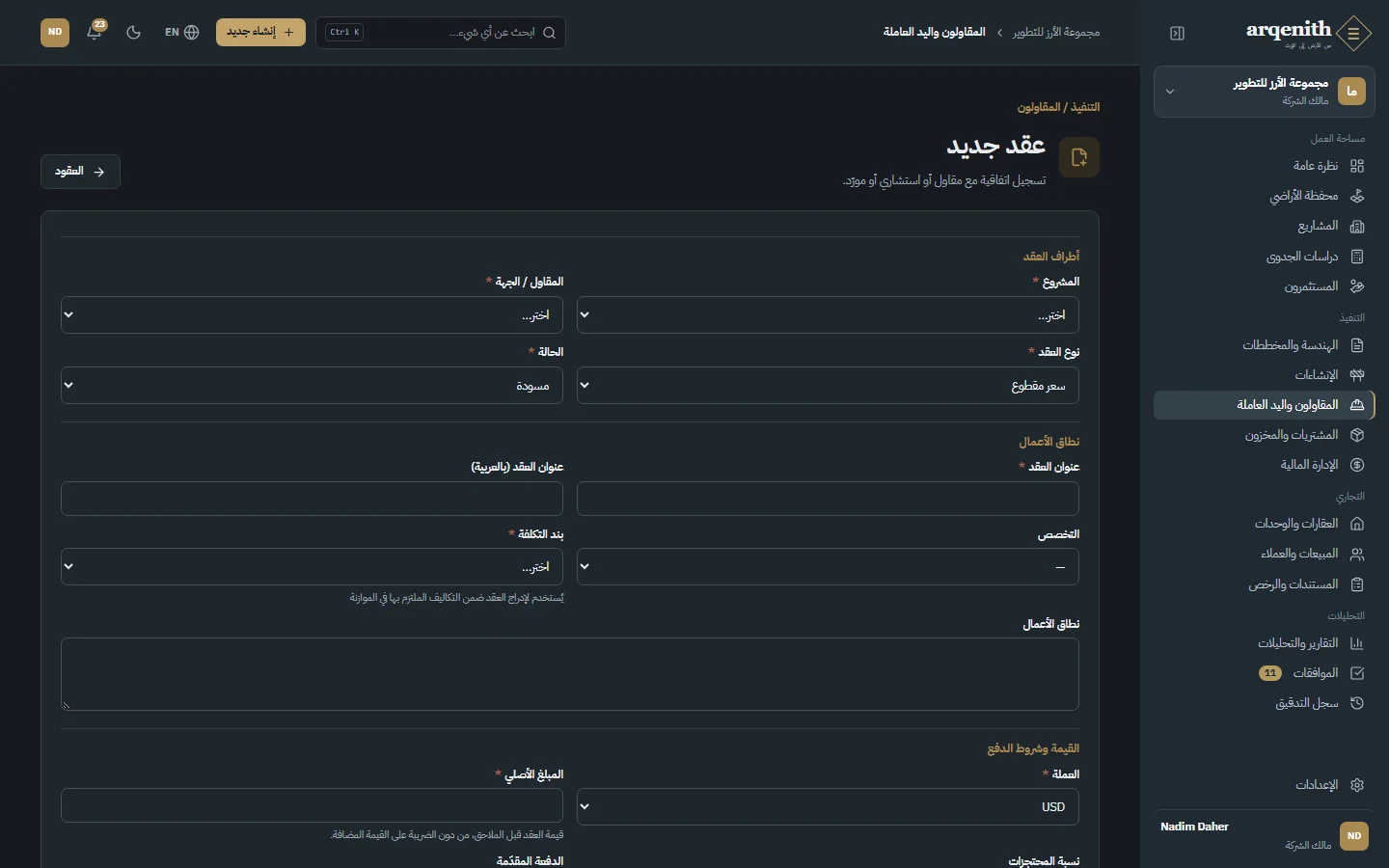Open the المشروع project dropdown
The height and width of the screenshot is (868, 1389).
pyautogui.click(x=828, y=315)
